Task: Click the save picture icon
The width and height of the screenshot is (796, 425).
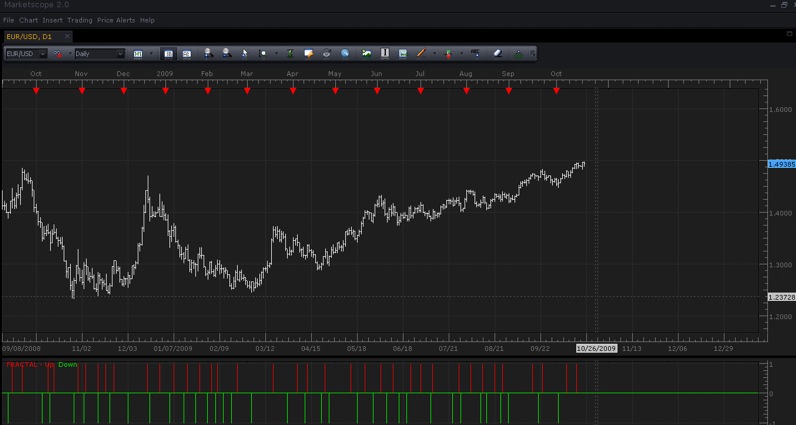Action: pos(403,53)
